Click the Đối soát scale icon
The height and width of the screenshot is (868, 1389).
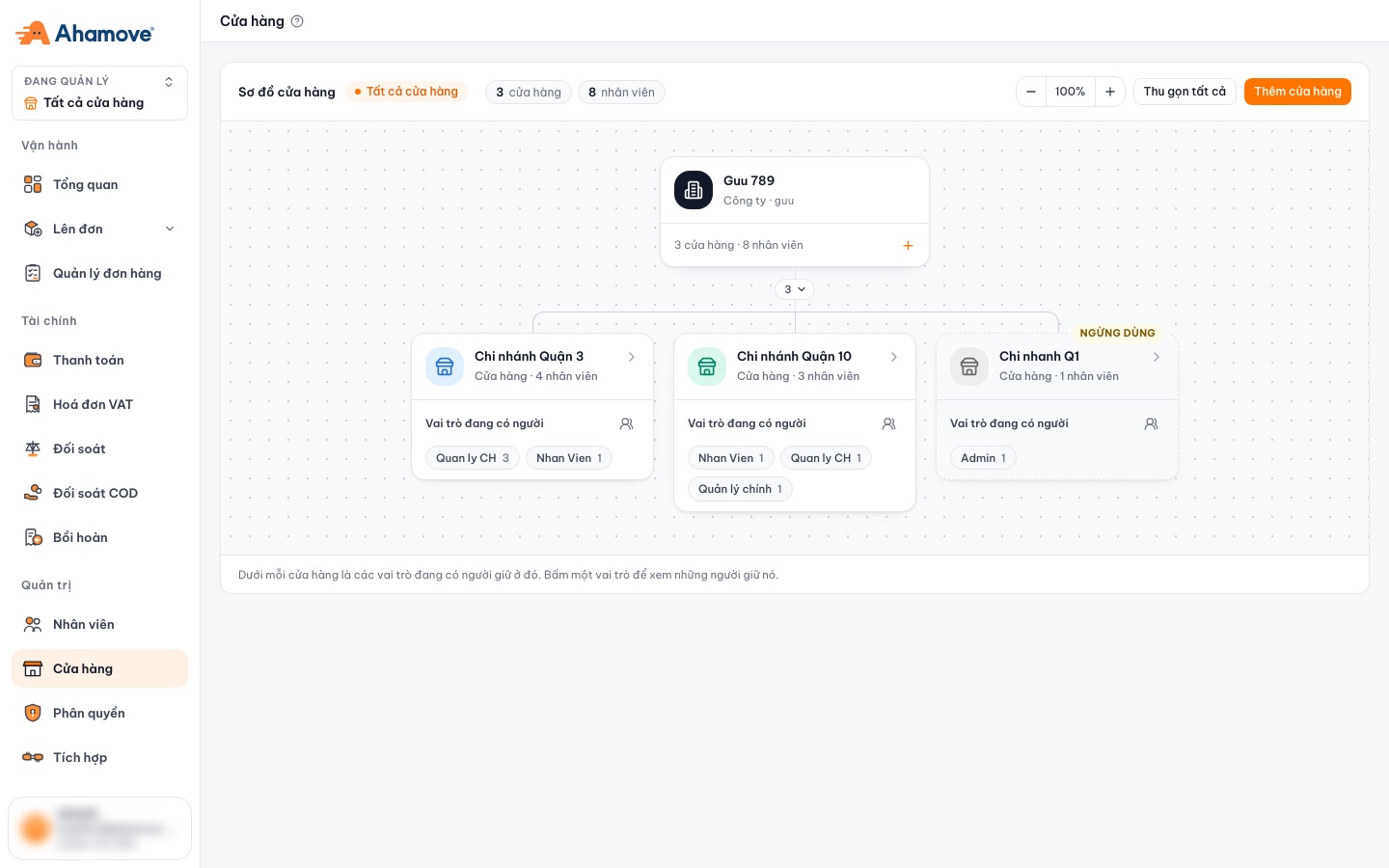[33, 448]
